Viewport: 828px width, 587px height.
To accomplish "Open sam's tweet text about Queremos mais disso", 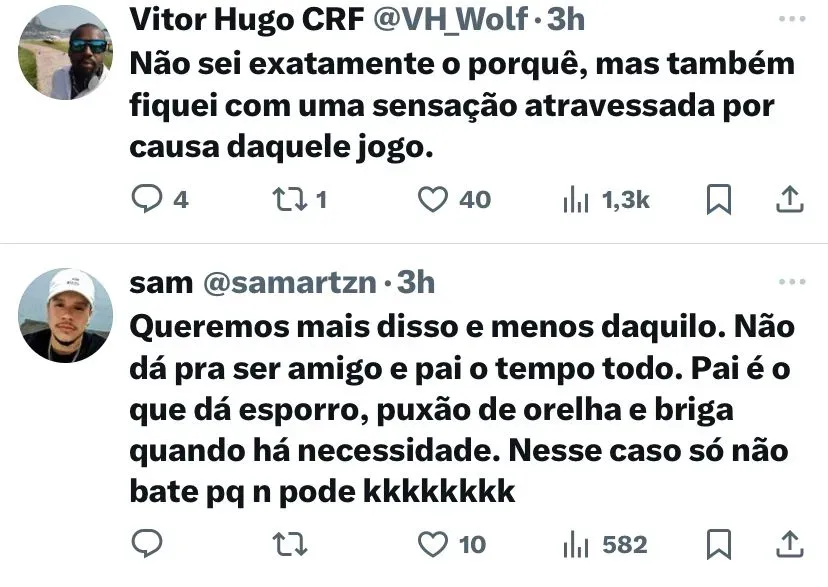I will [x=462, y=409].
